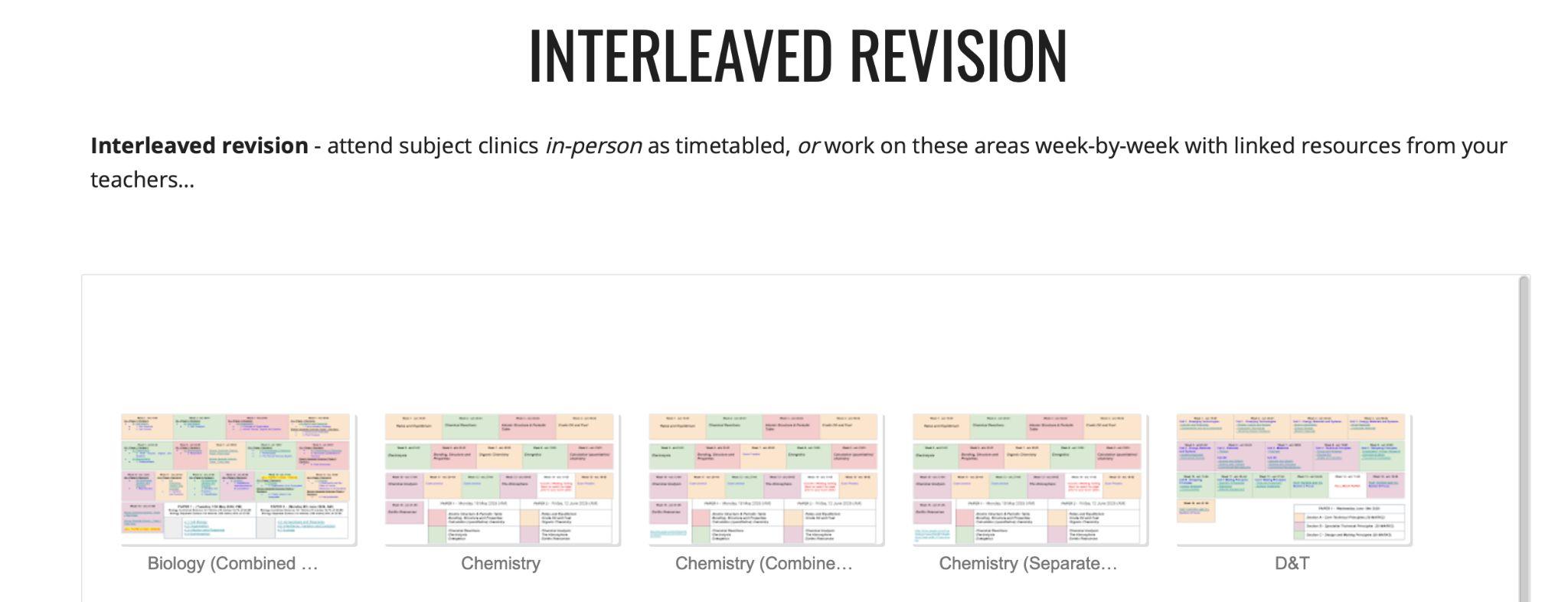Click the 'INTERLEAVED REVISION' page heading
Viewport: 1568px width, 602px height.
798,55
